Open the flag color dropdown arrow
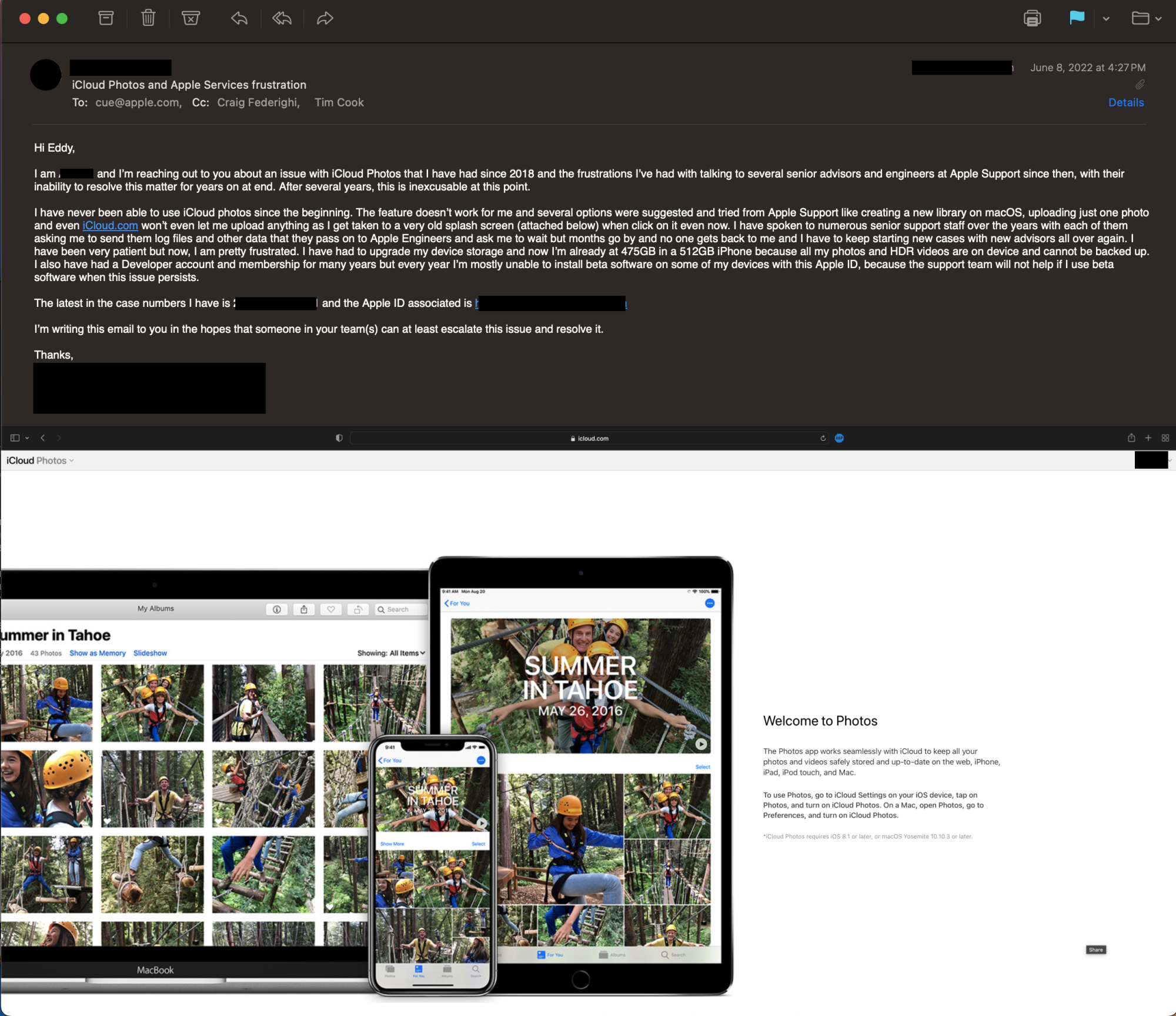The image size is (1176, 1016). click(1106, 19)
